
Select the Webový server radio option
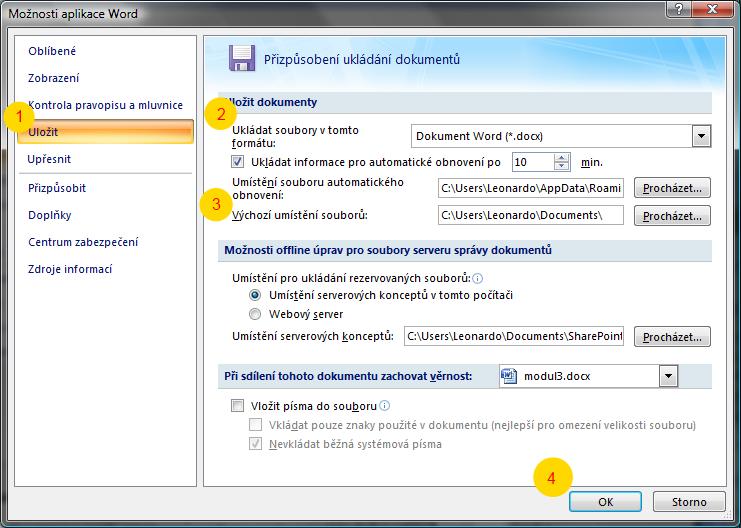point(255,314)
